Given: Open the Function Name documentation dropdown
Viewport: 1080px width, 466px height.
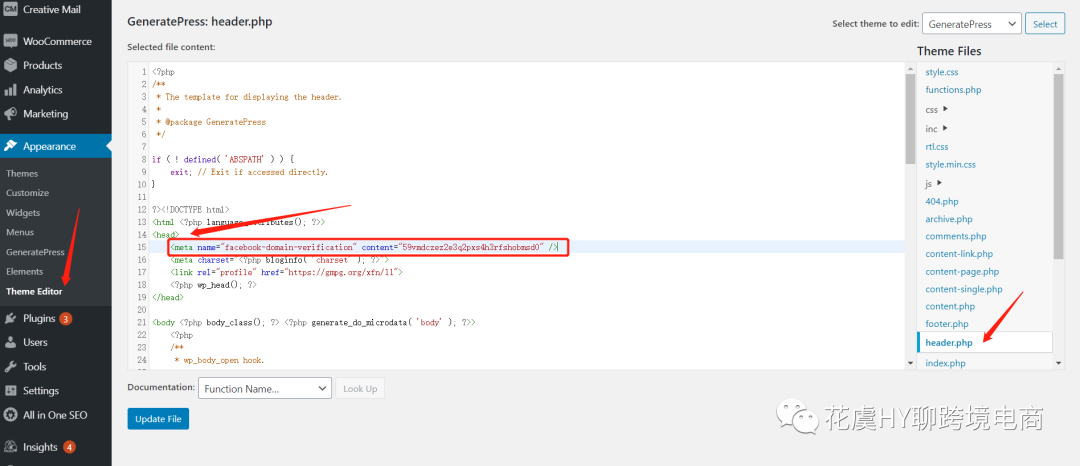Looking at the screenshot, I should point(265,389).
